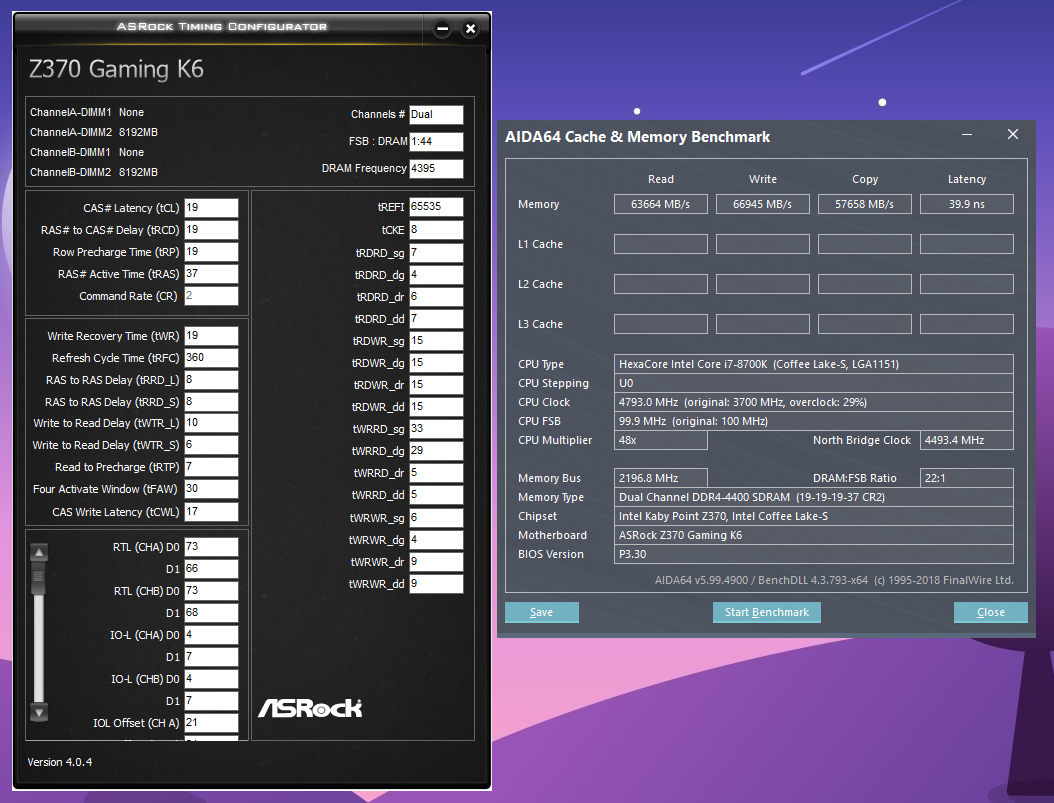Click the tREFI value field
This screenshot has height=803, width=1054.
436,207
